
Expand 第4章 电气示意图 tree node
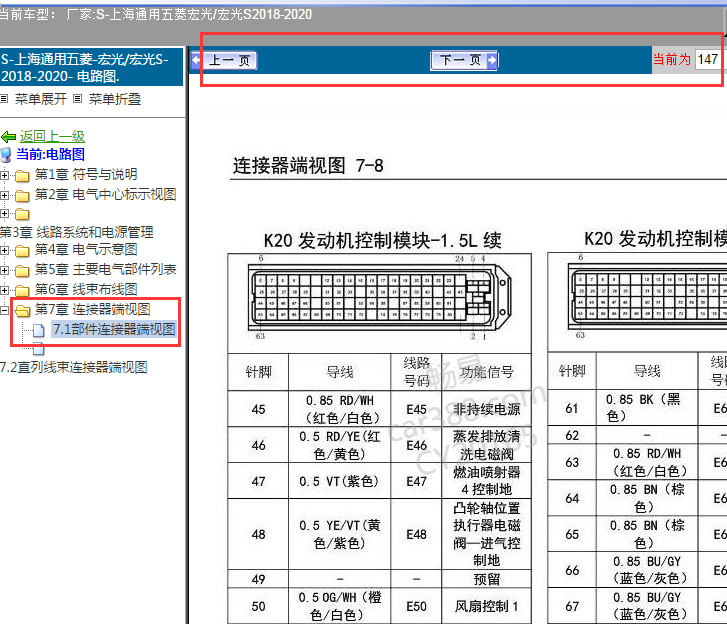[4, 250]
